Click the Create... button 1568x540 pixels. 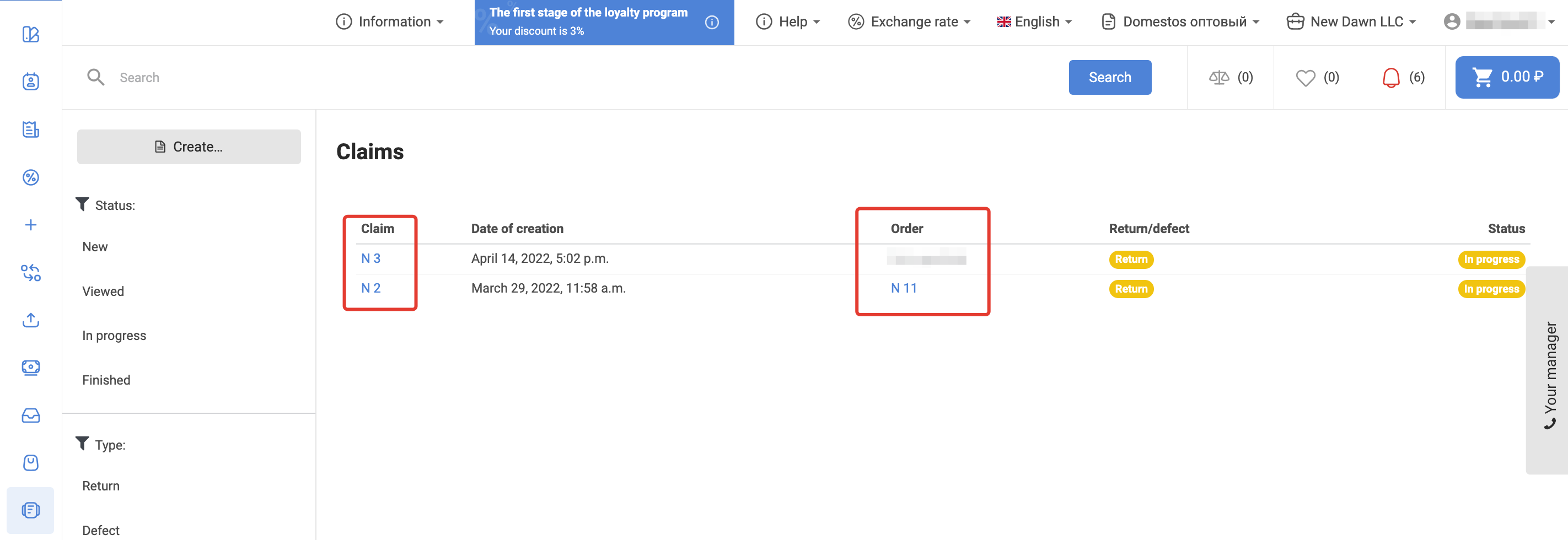point(189,147)
